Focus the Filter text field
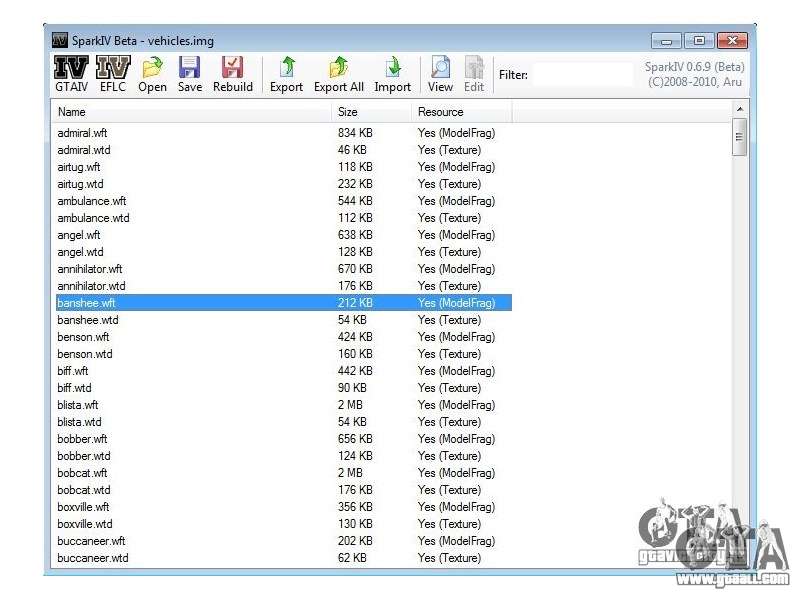The width and height of the screenshot is (800, 600). pos(583,75)
